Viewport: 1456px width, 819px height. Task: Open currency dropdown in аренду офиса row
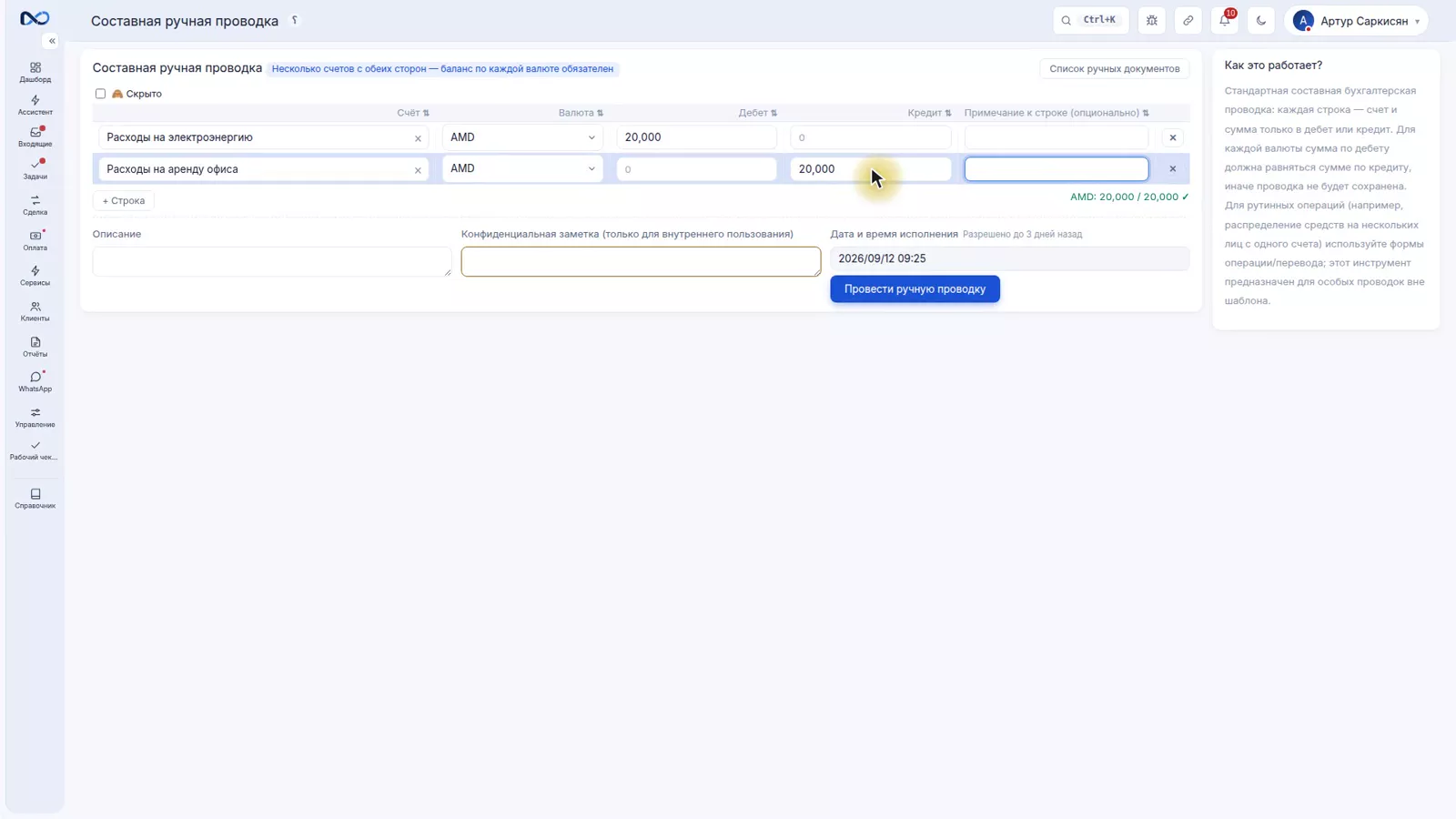tap(522, 168)
